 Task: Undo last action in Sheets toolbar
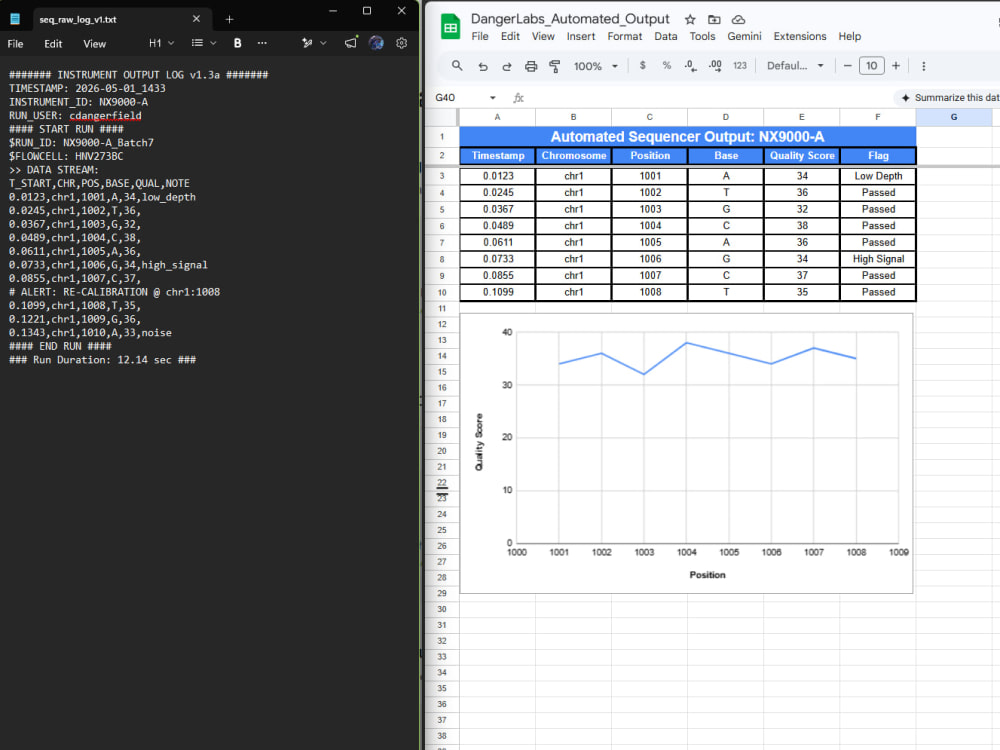tap(483, 66)
